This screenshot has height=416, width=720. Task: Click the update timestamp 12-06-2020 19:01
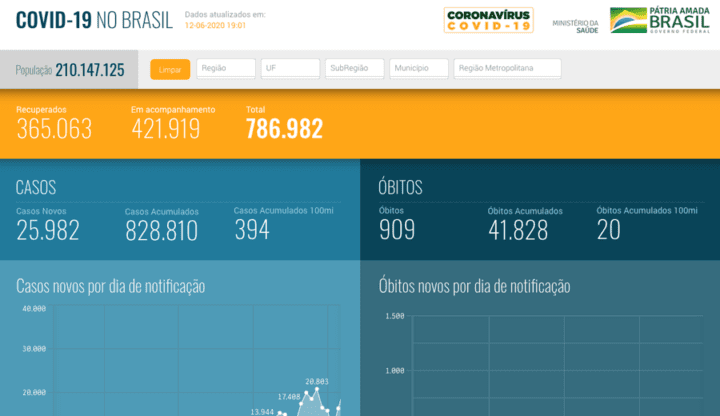click(215, 26)
